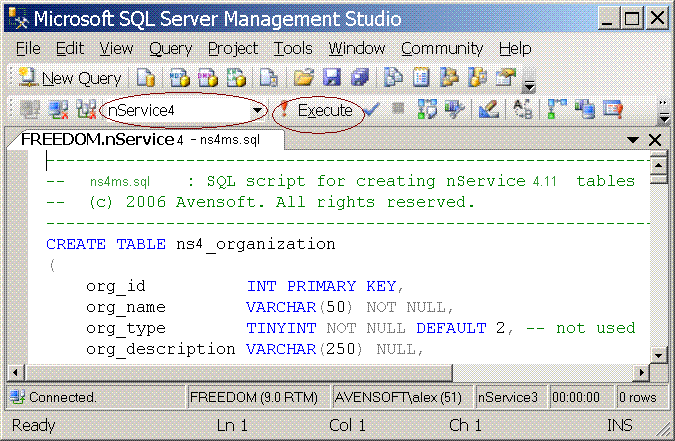Click the vertical scrollbar down arrow
The height and width of the screenshot is (441, 675).
tap(659, 355)
